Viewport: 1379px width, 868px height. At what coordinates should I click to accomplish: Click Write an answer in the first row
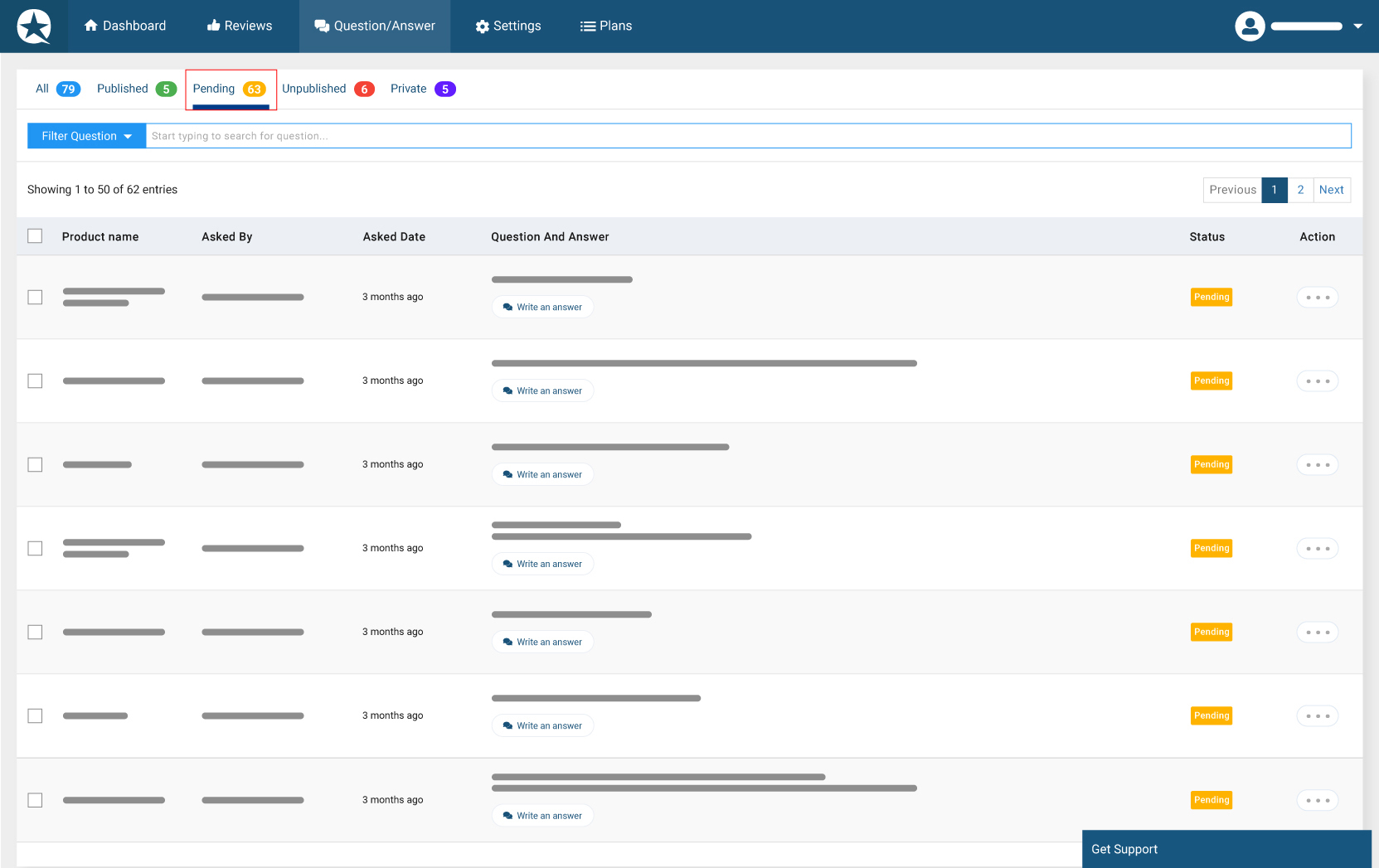coord(542,307)
